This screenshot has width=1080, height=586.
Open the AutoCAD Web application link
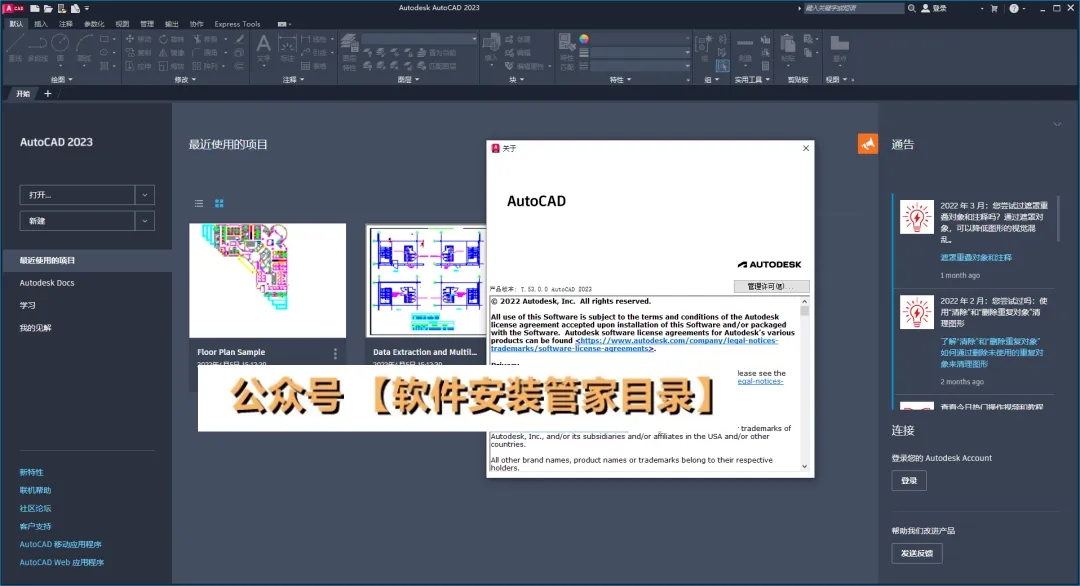point(61,563)
